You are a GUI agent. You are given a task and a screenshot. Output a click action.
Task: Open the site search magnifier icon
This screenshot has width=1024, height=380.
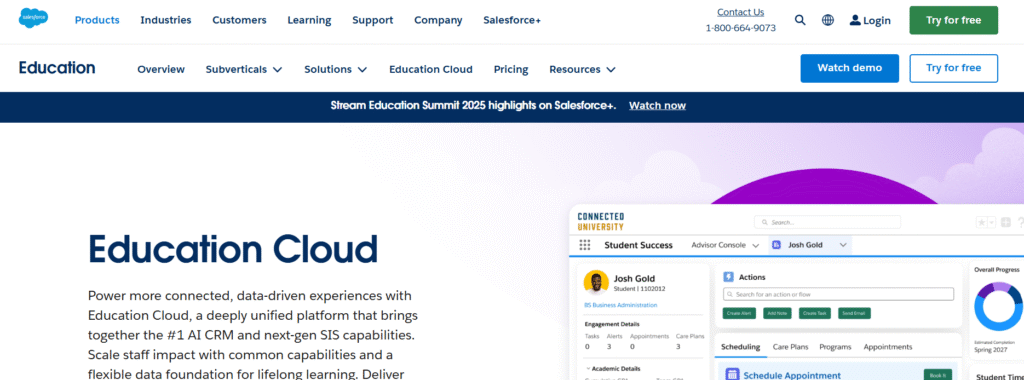(x=800, y=20)
